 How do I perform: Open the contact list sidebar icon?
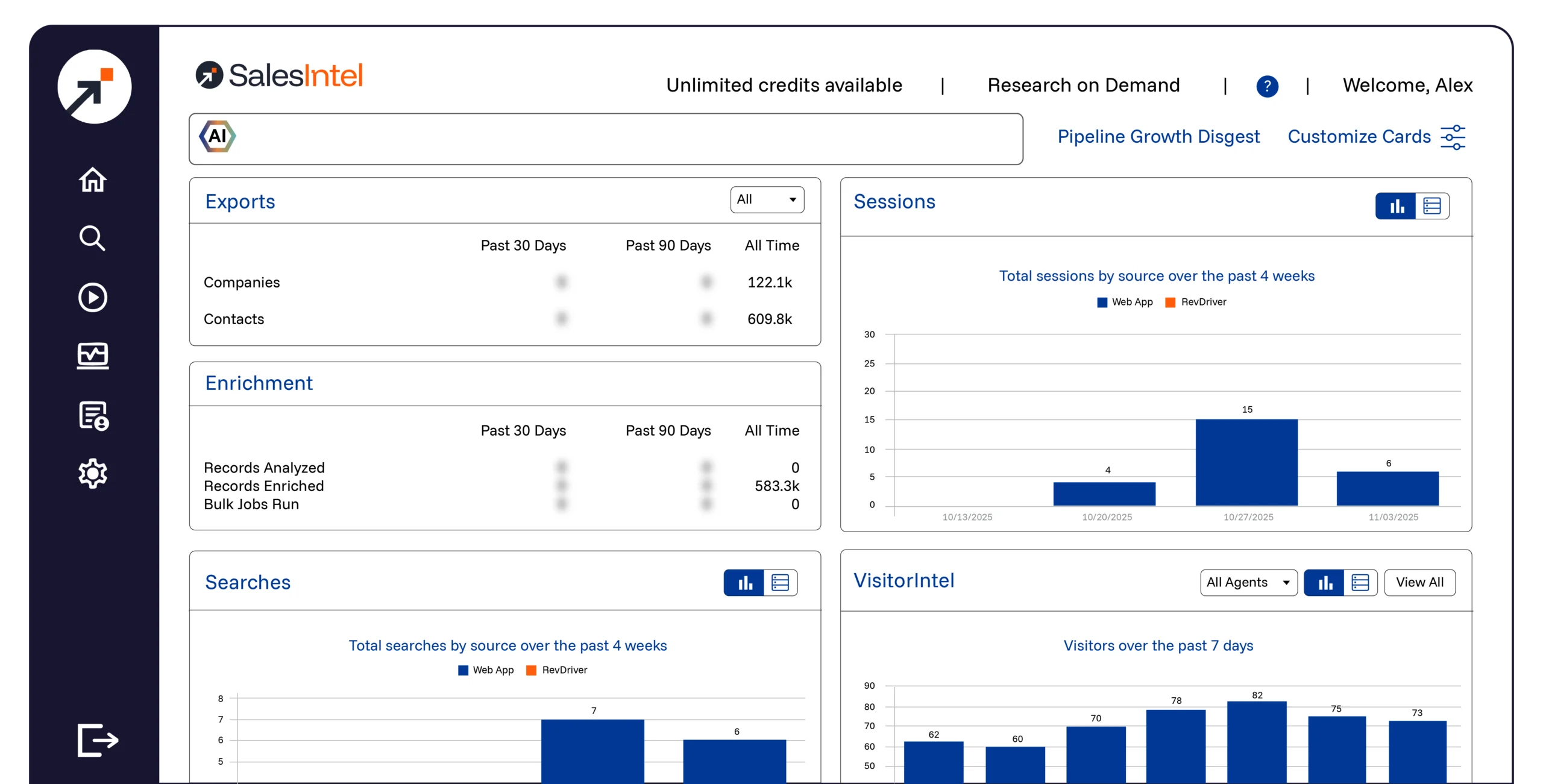[93, 416]
